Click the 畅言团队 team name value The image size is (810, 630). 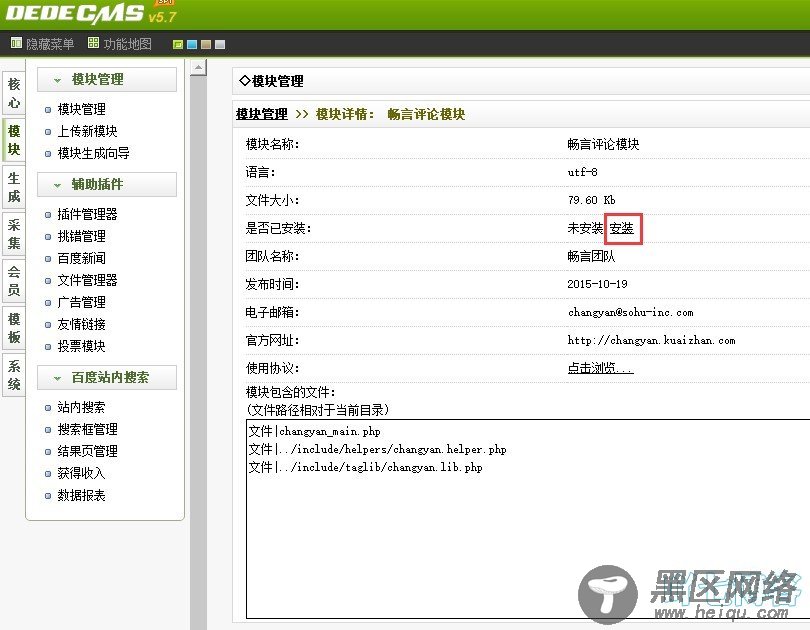(591, 256)
